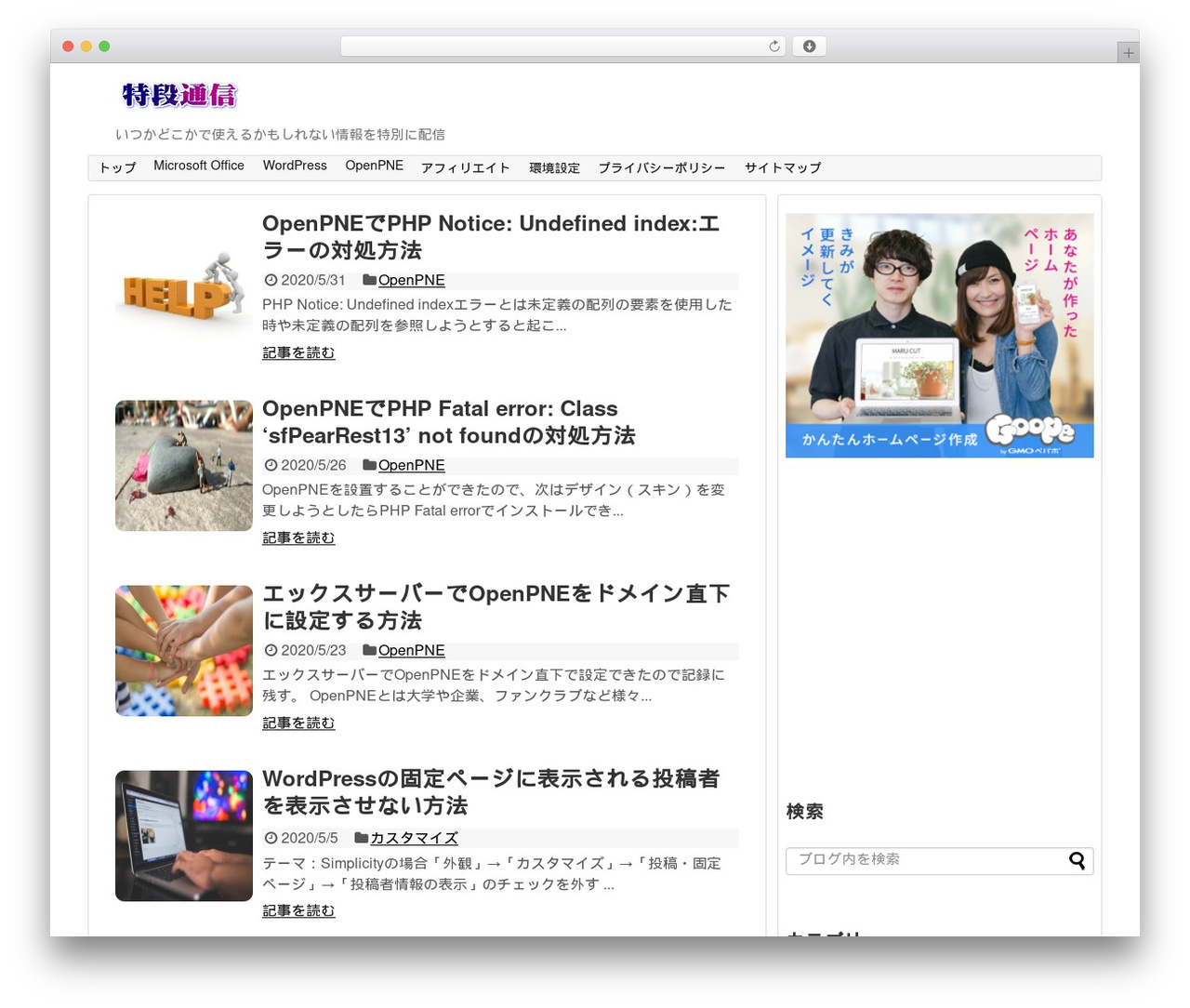Screen dimensions: 1190x1008
Task: Open the トップ menu item
Action: click(118, 167)
